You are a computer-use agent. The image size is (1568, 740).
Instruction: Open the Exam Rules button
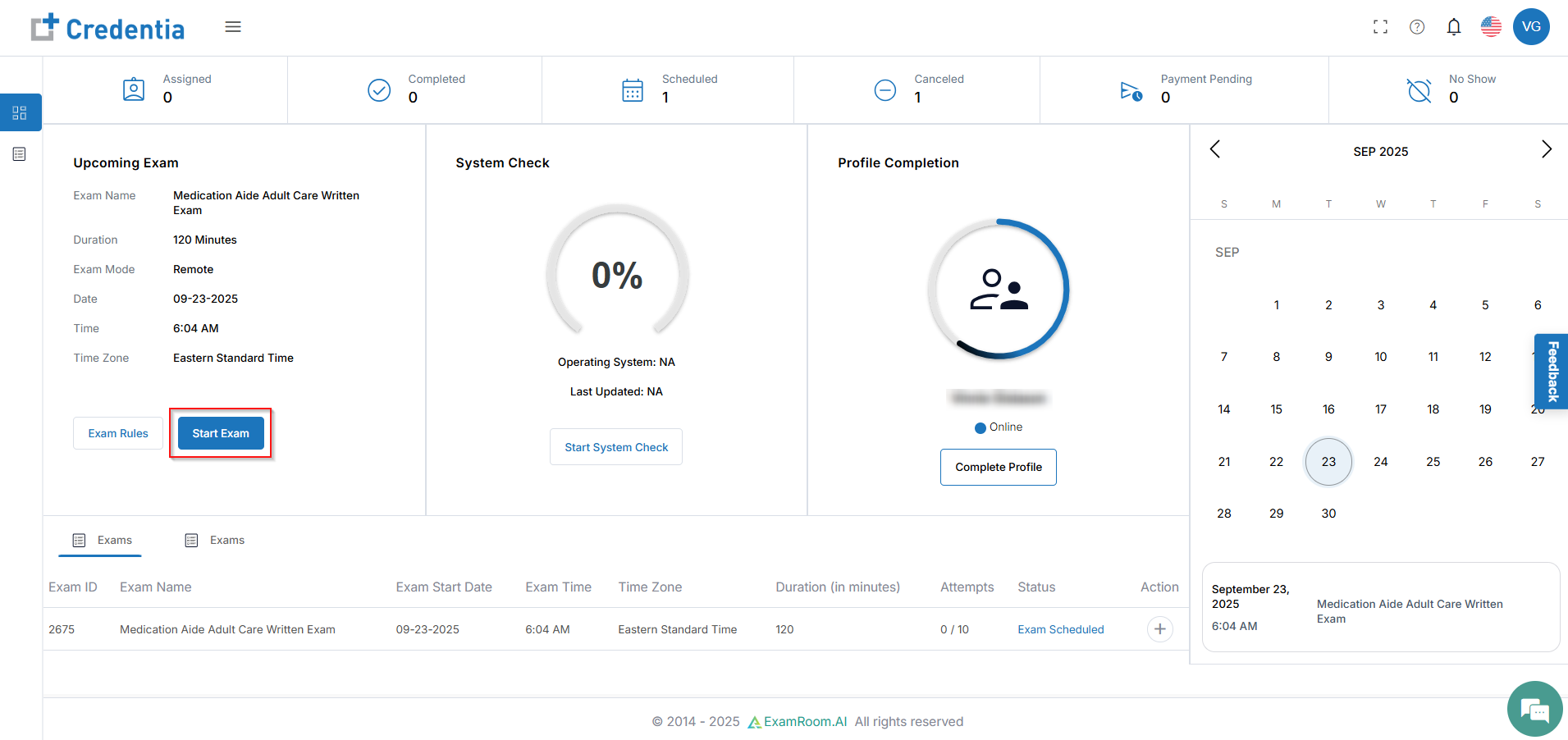point(118,433)
